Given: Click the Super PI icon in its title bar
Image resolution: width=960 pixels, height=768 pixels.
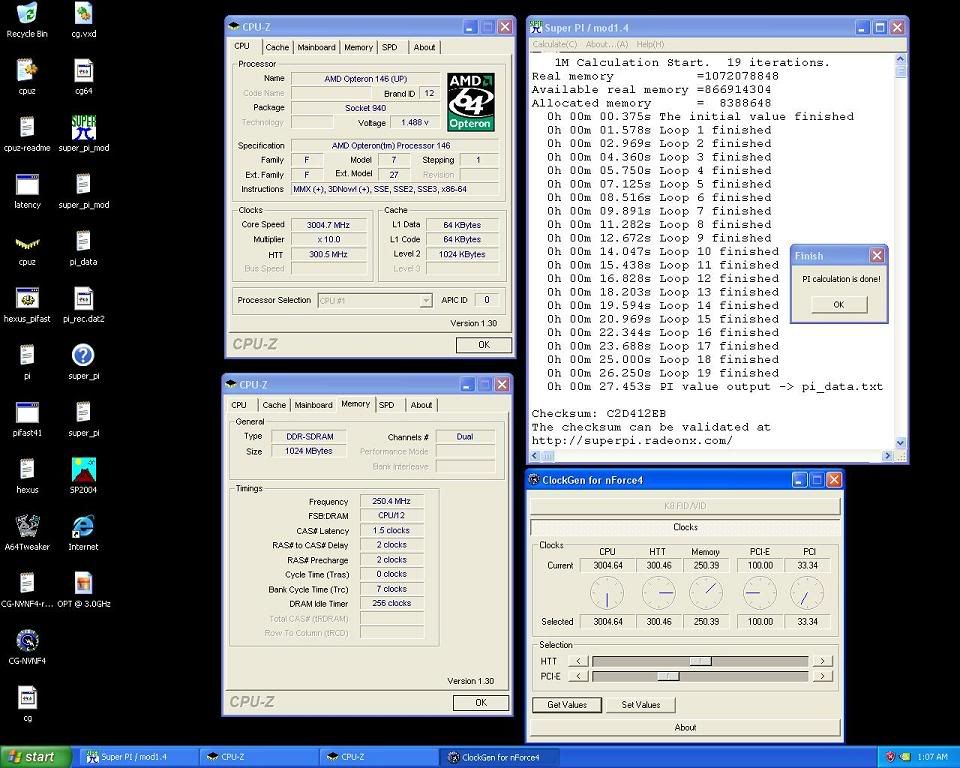Looking at the screenshot, I should [536, 27].
